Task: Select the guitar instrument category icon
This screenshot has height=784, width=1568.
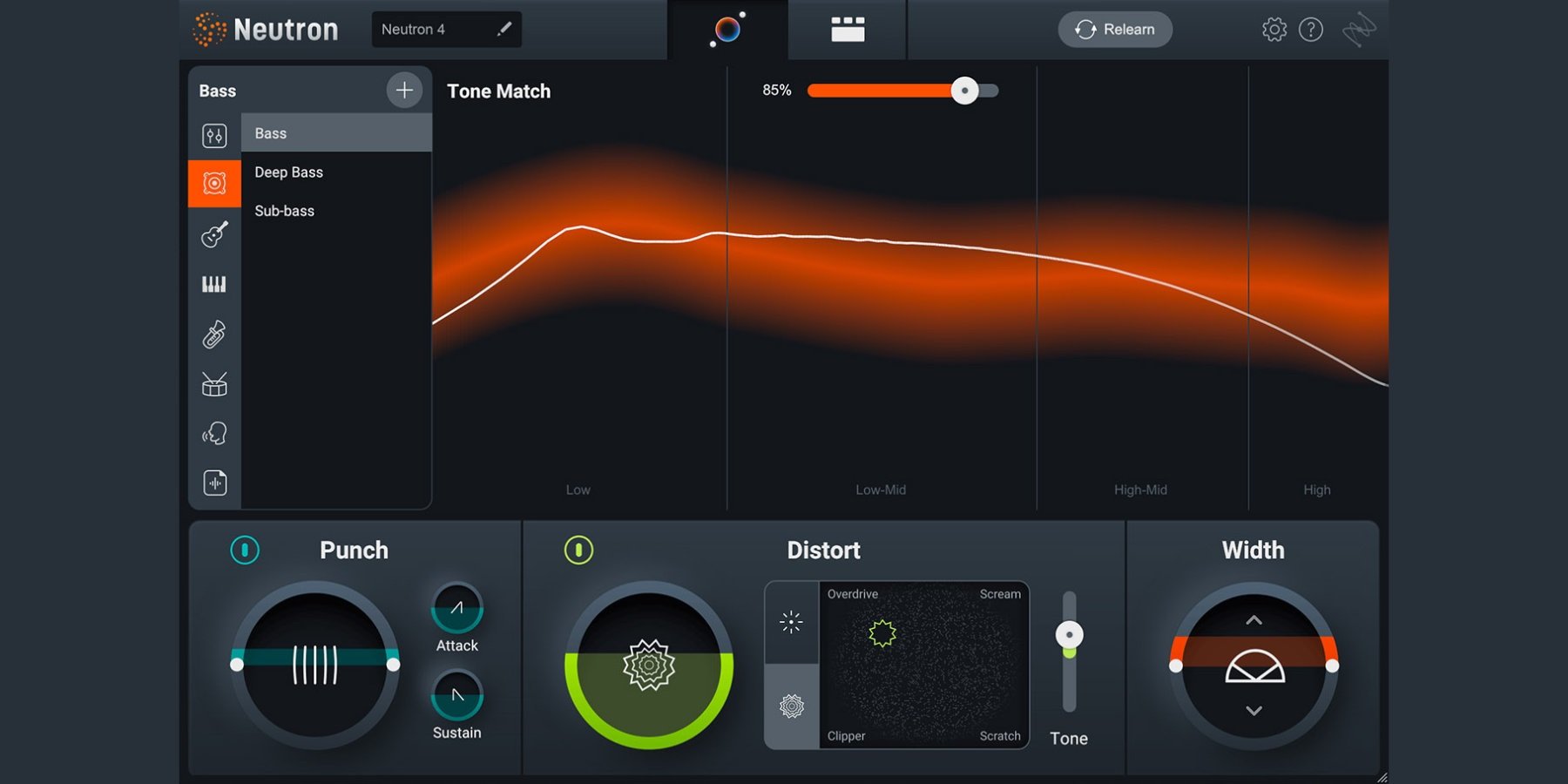Action: (x=214, y=234)
